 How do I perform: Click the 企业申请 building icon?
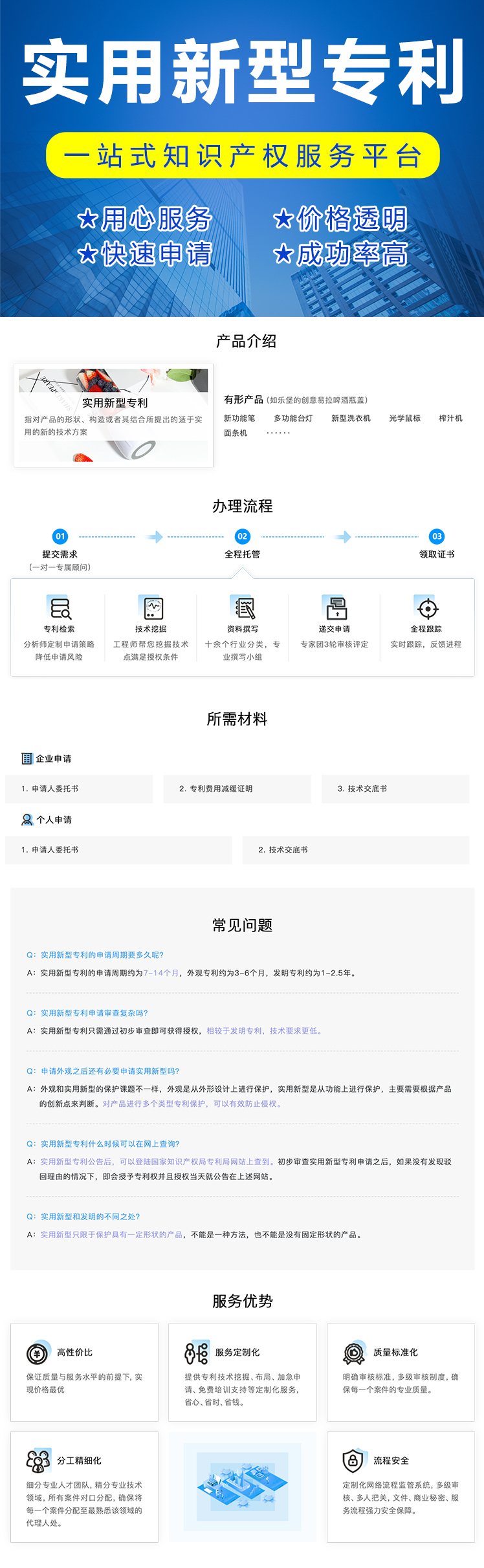[27, 758]
